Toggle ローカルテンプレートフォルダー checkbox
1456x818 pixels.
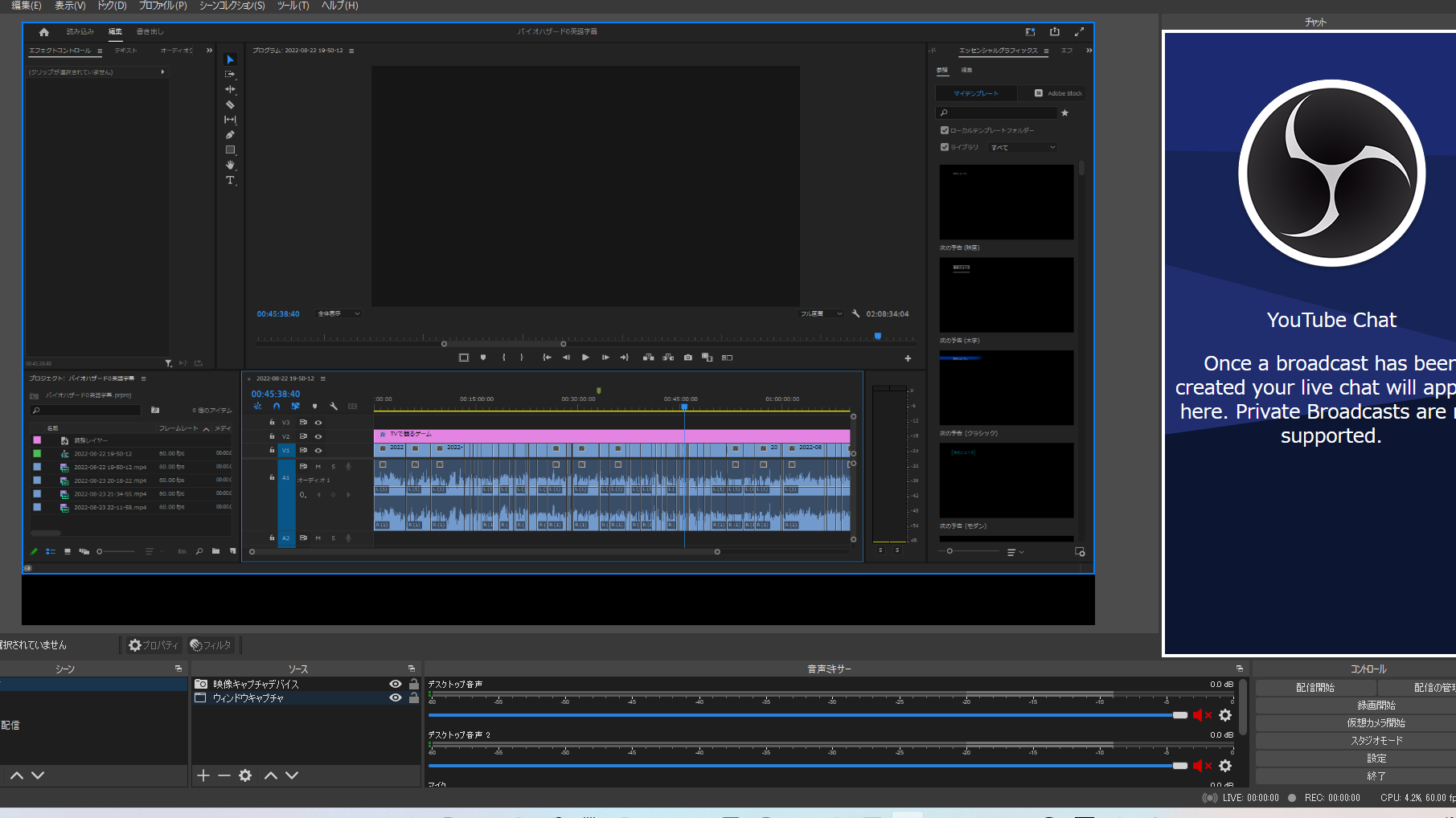(x=945, y=130)
